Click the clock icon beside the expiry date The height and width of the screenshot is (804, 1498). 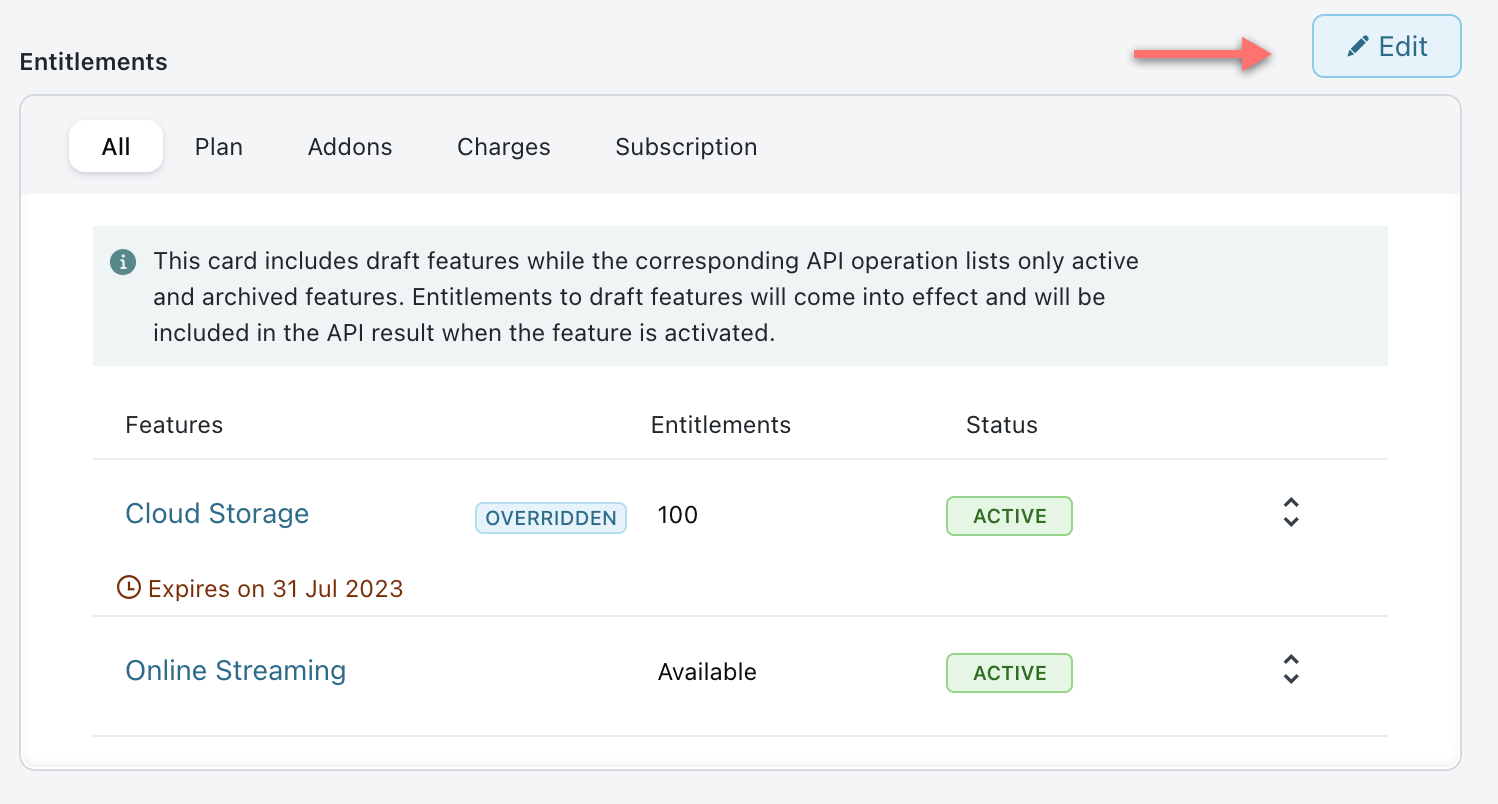[128, 587]
